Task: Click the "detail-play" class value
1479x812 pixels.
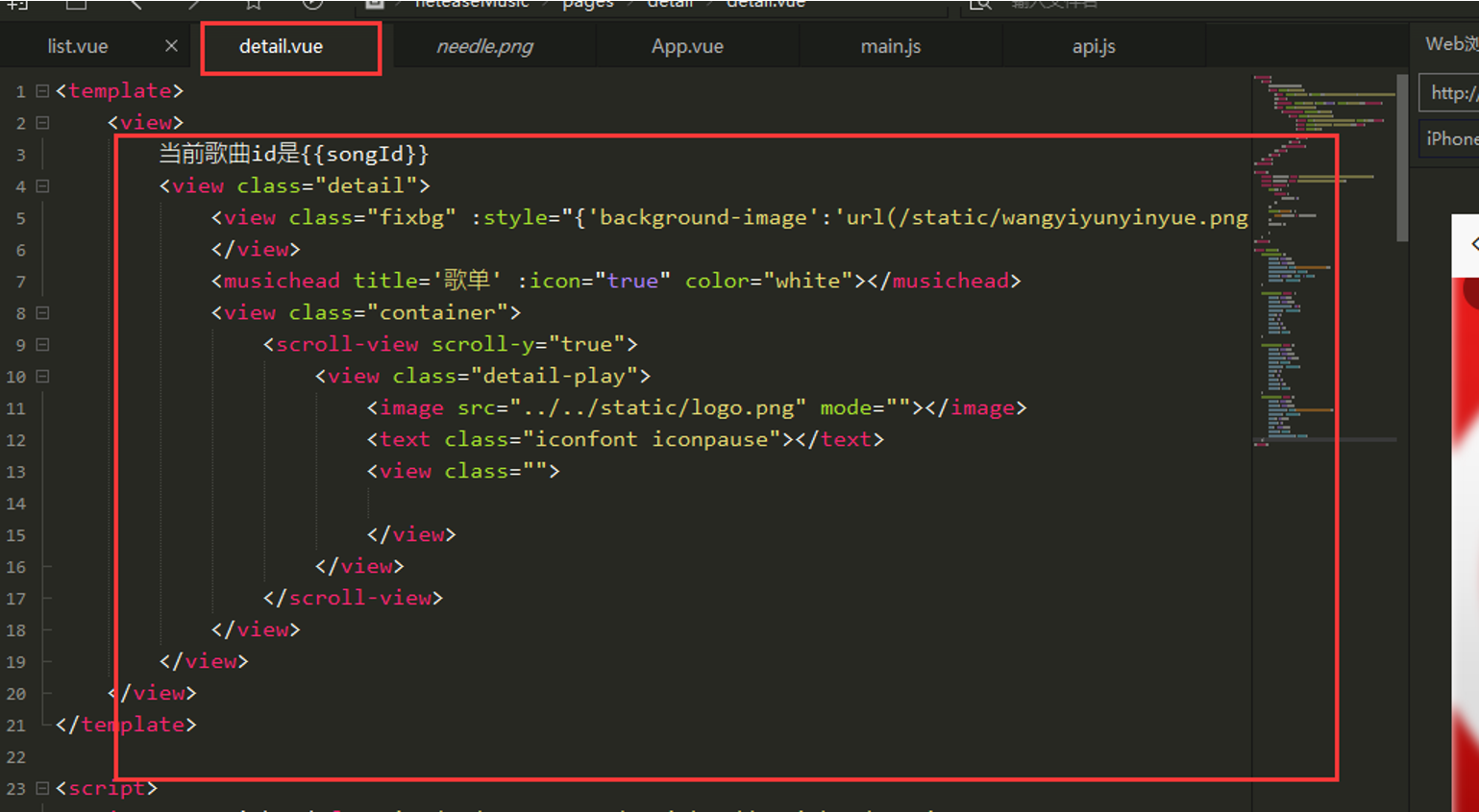Action: coord(554,376)
